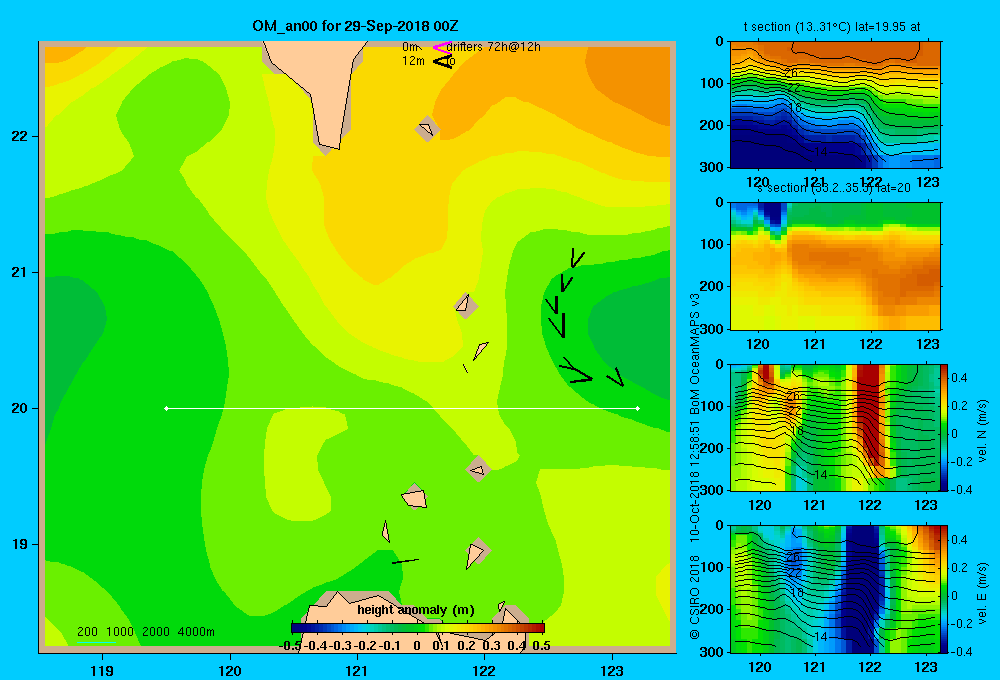Screen dimensions: 1000x680
Task: Click the '121' longitude label below main map
Action: click(357, 670)
